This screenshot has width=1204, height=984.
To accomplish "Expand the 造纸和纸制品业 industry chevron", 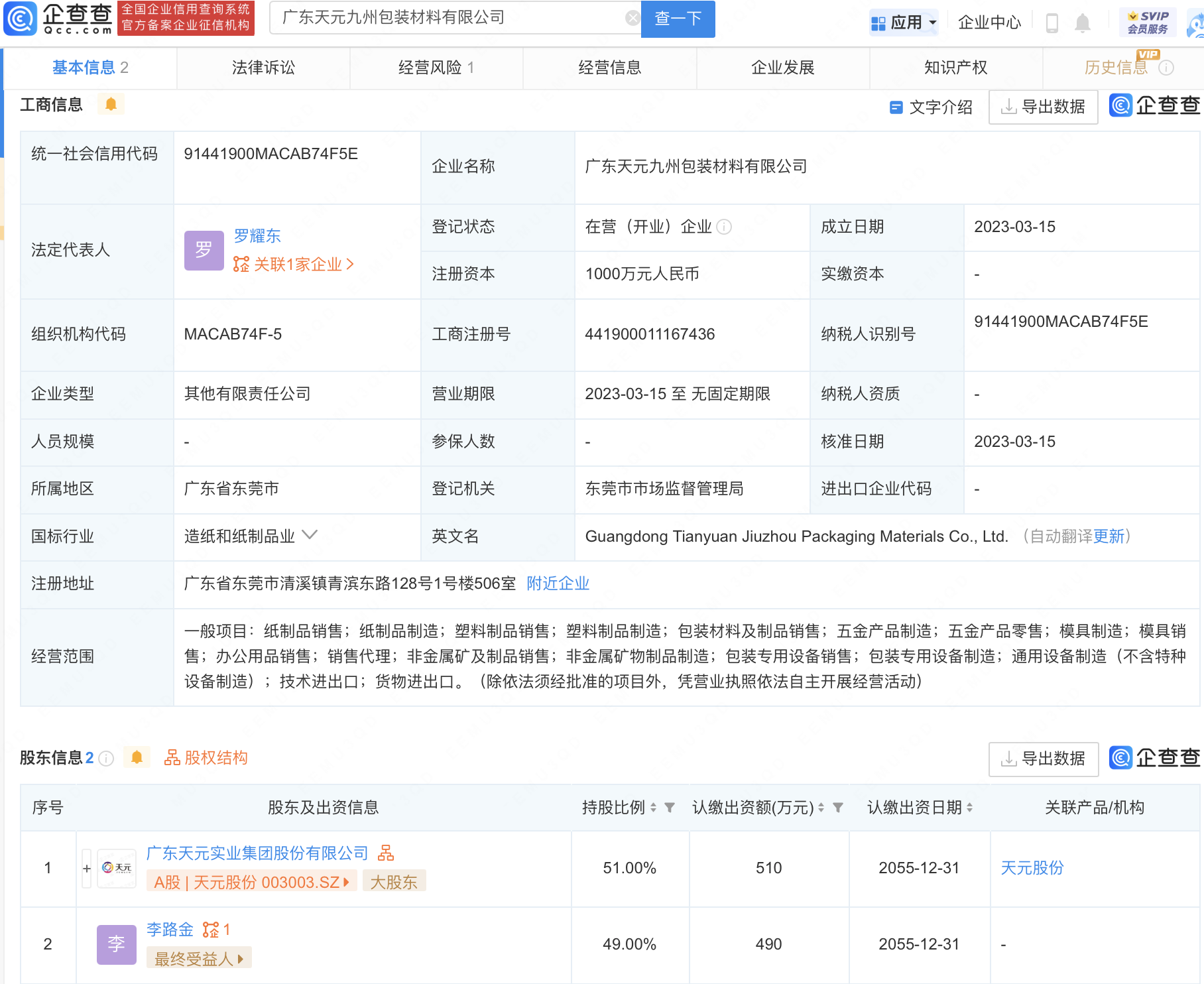I will pyautogui.click(x=310, y=534).
